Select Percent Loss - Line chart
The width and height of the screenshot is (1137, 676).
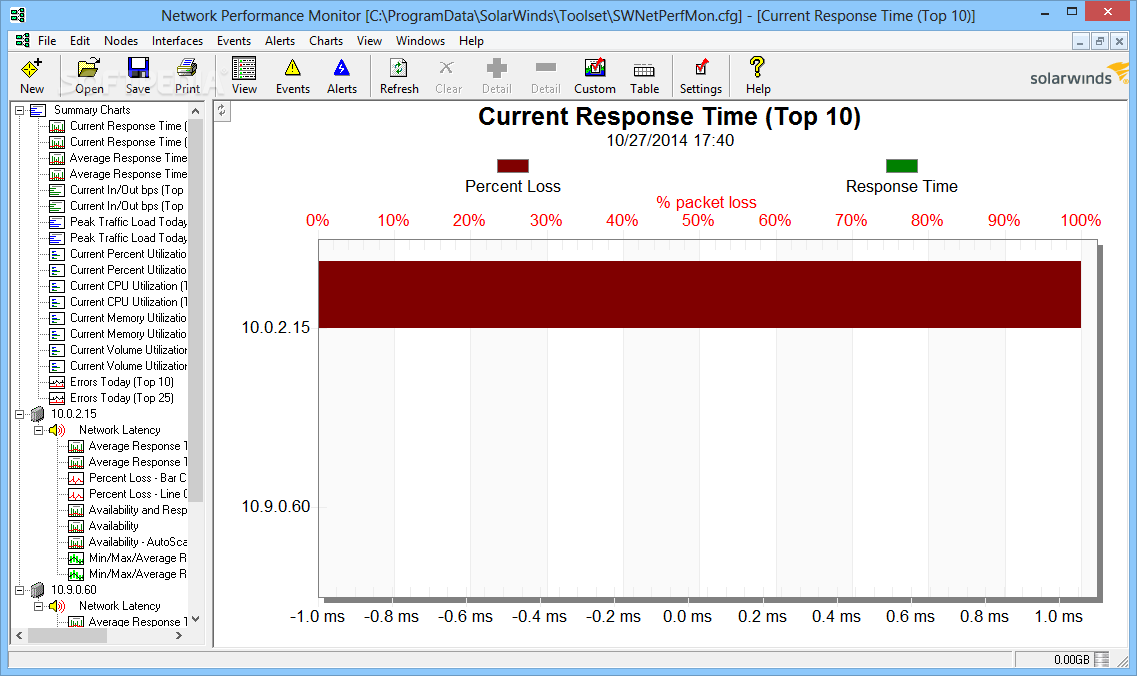pos(138,494)
